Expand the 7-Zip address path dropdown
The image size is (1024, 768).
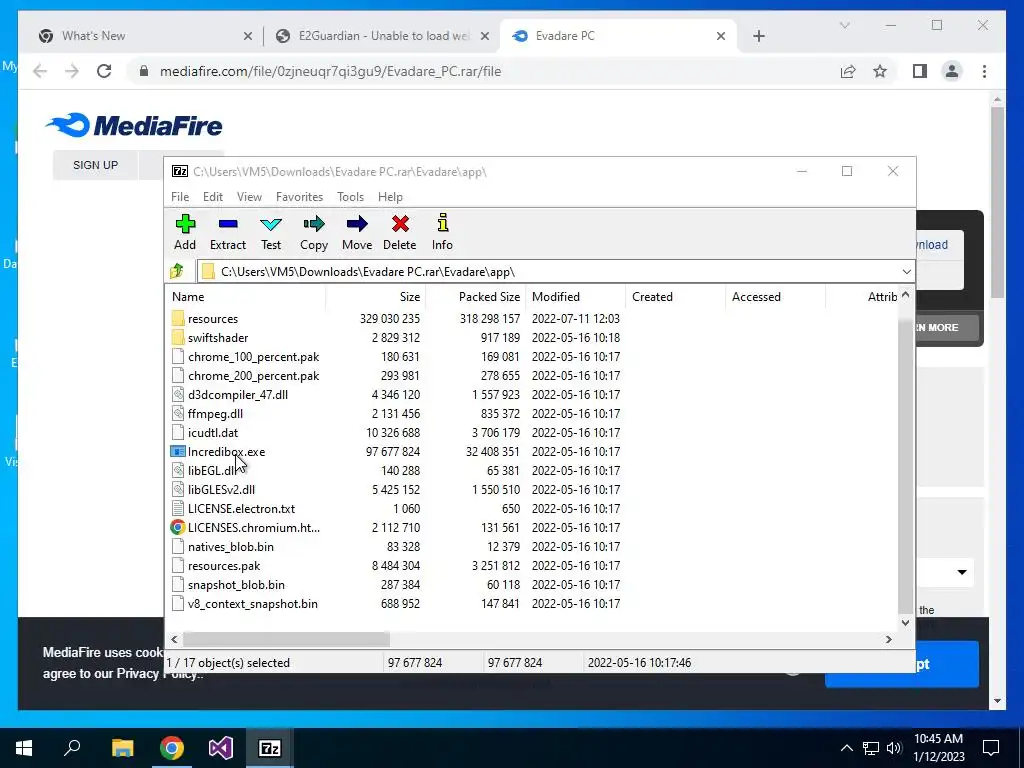click(x=906, y=272)
